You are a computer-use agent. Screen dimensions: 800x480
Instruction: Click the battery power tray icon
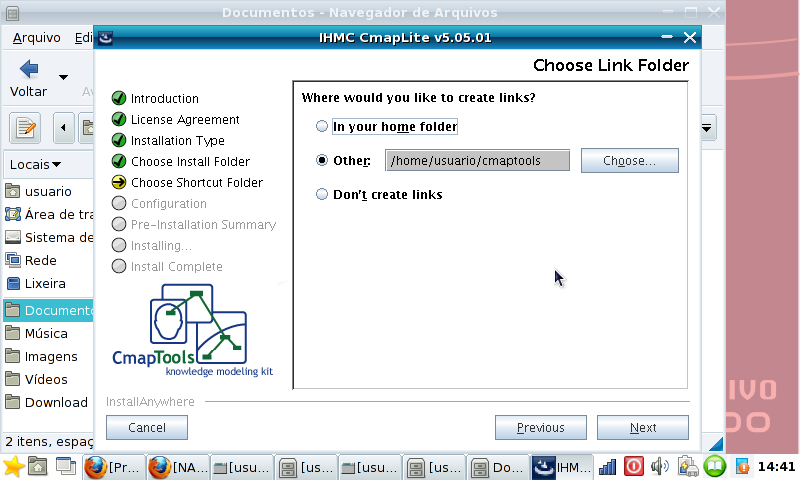[x=688, y=466]
